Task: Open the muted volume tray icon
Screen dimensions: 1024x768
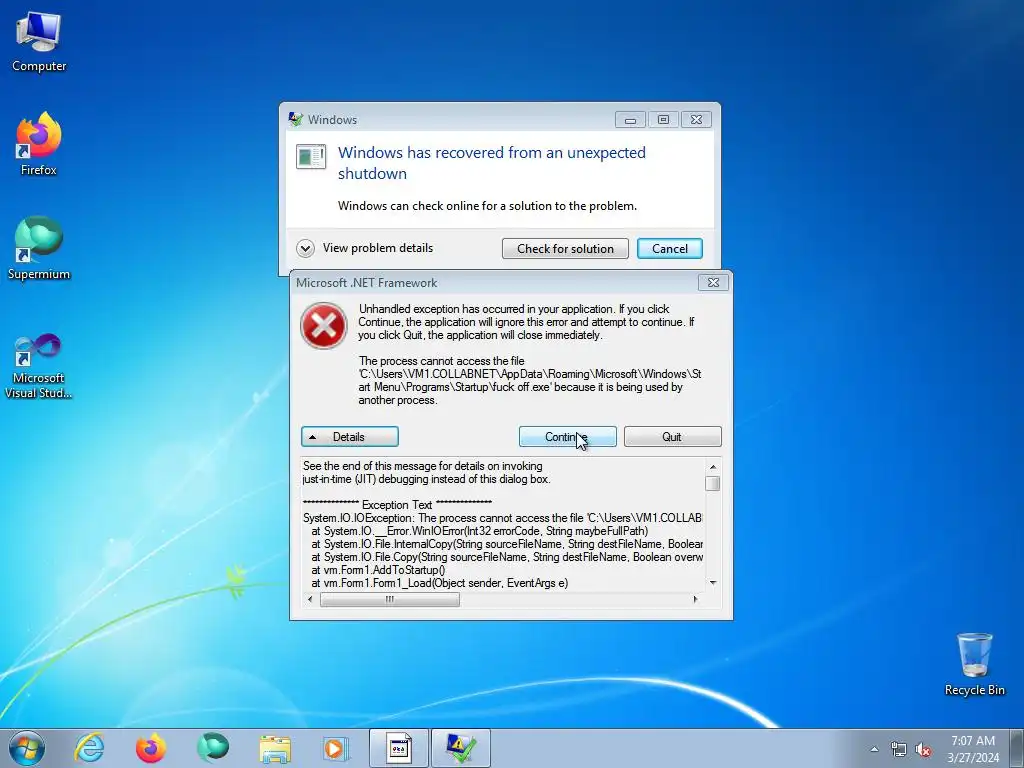Action: (923, 750)
